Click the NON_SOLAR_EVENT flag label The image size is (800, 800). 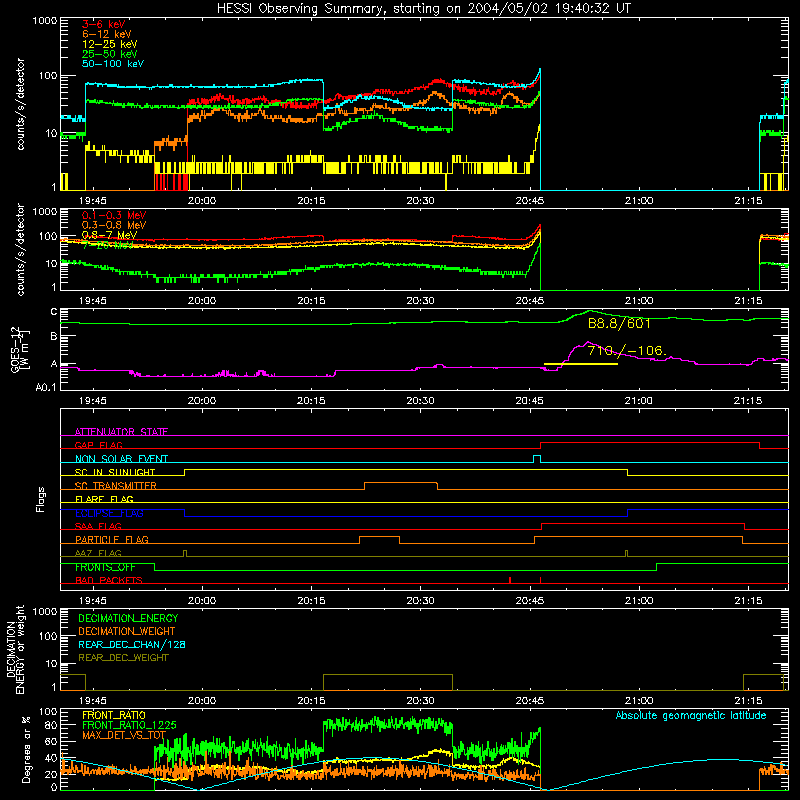click(121, 459)
